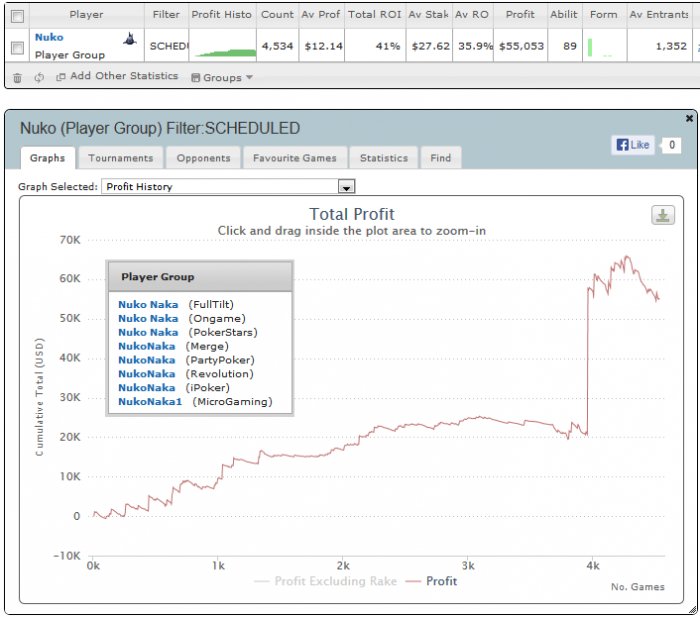Toggle the Profit legend series

click(432, 581)
